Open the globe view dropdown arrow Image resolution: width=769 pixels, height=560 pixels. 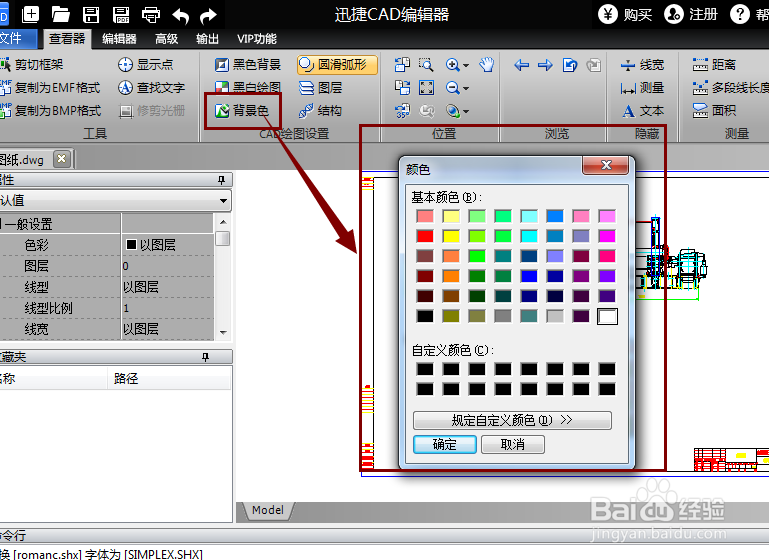pos(466,111)
